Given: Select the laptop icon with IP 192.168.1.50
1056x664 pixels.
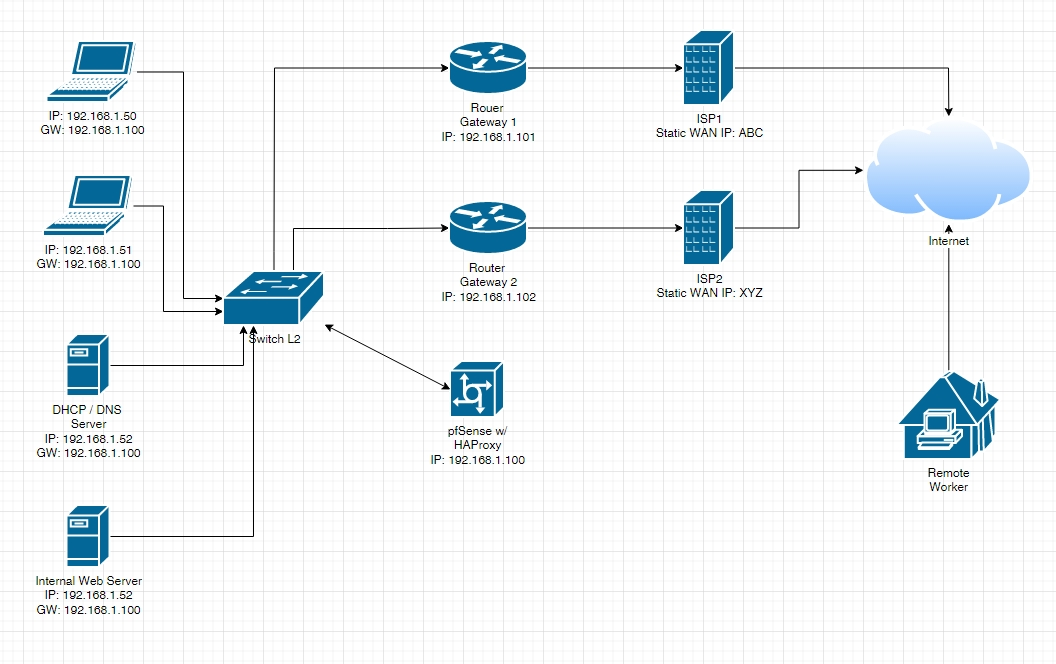Looking at the screenshot, I should tap(91, 72).
